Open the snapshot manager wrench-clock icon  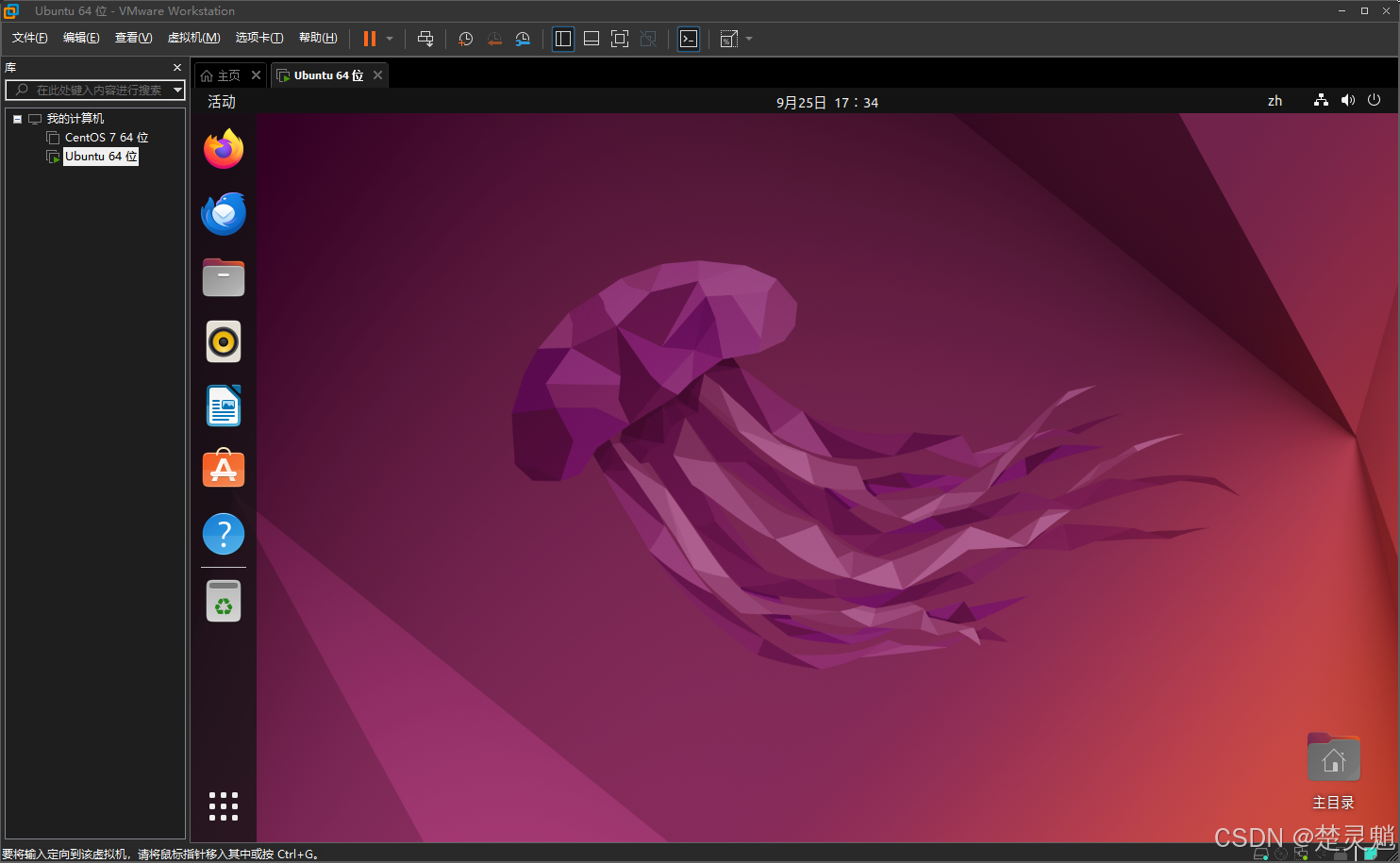point(523,39)
